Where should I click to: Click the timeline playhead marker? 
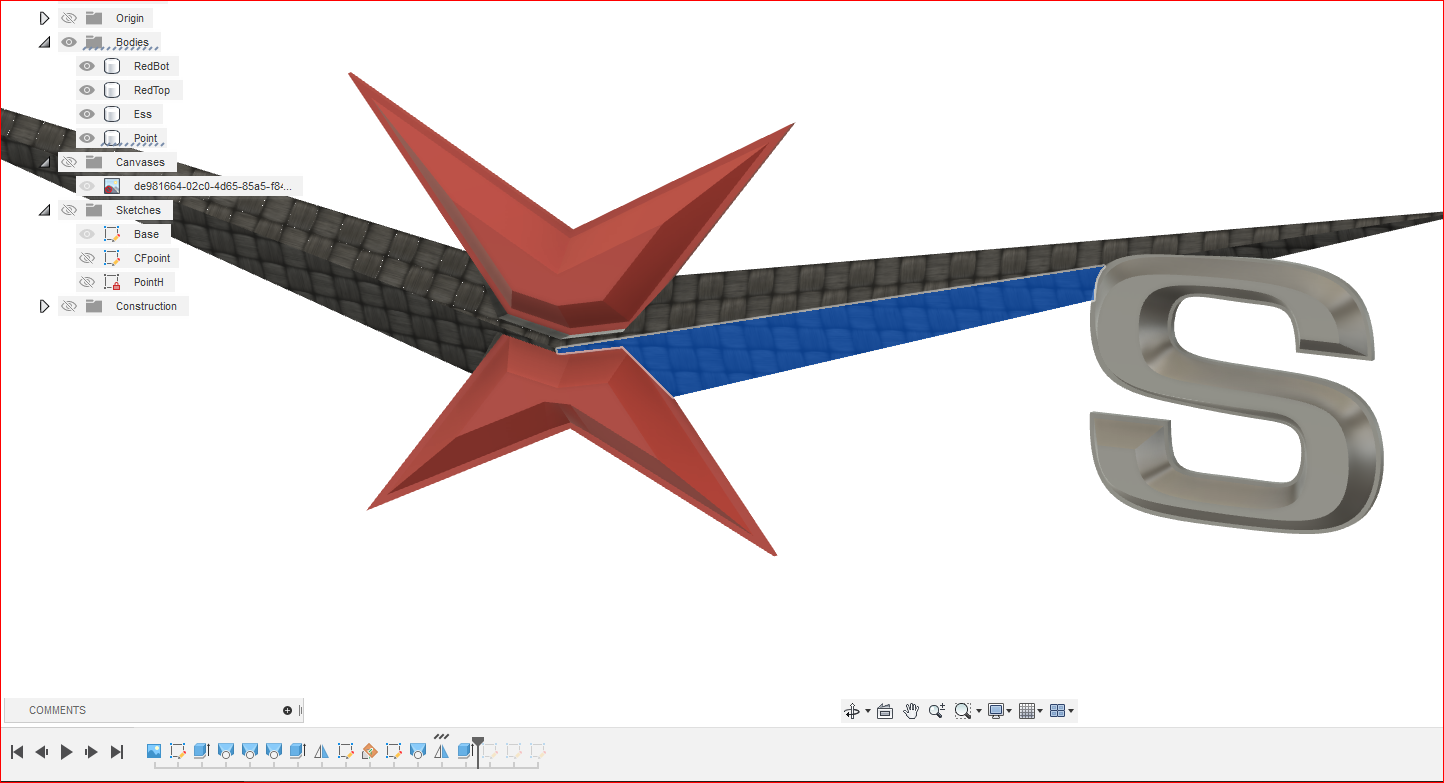point(478,744)
